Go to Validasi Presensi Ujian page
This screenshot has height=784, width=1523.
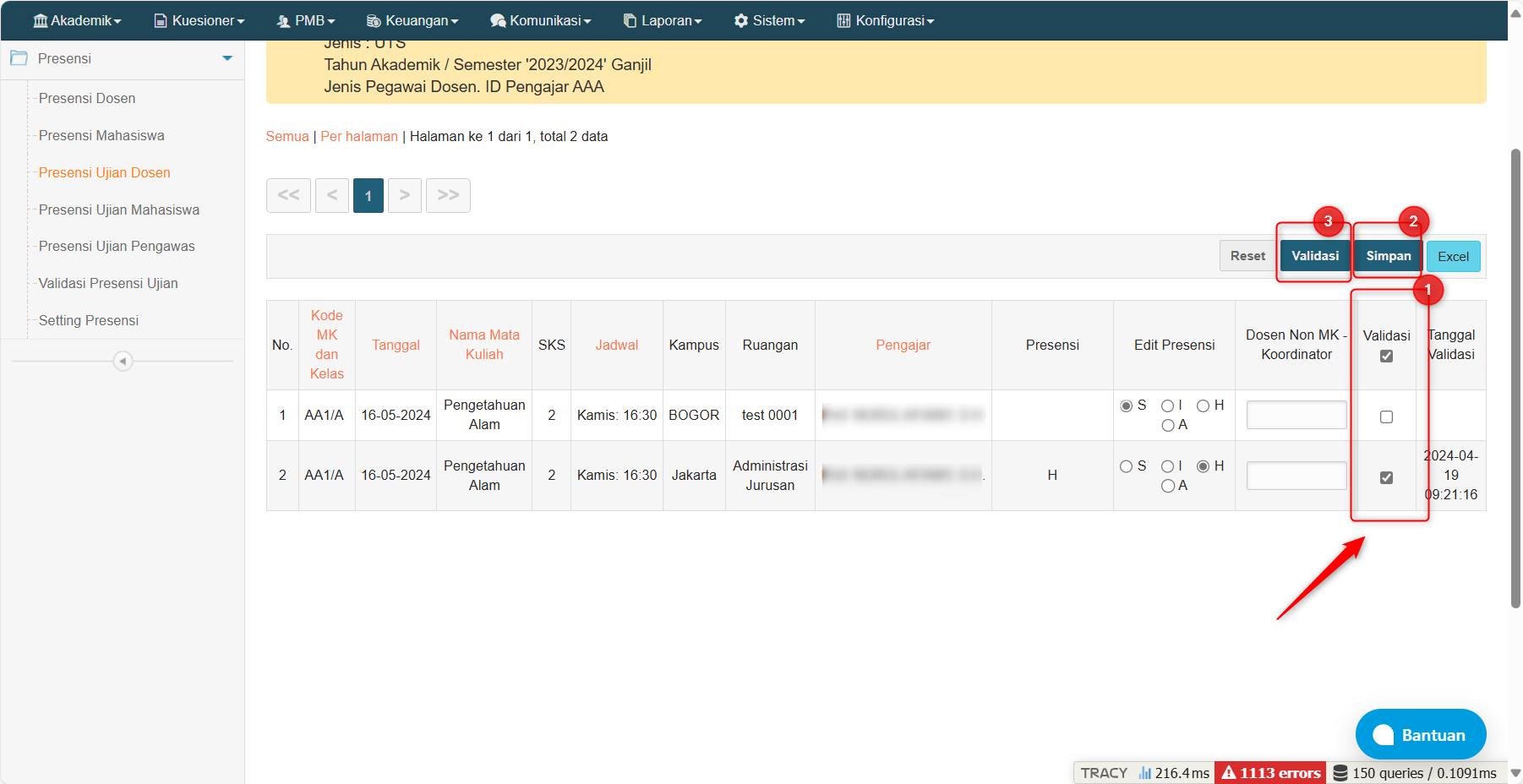(x=108, y=283)
